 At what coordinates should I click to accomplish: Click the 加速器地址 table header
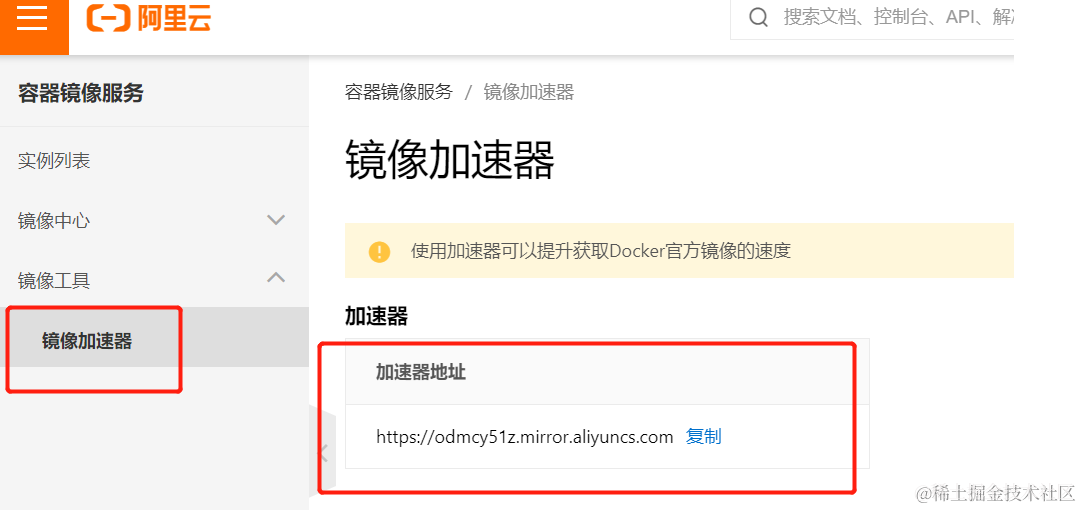pyautogui.click(x=420, y=373)
